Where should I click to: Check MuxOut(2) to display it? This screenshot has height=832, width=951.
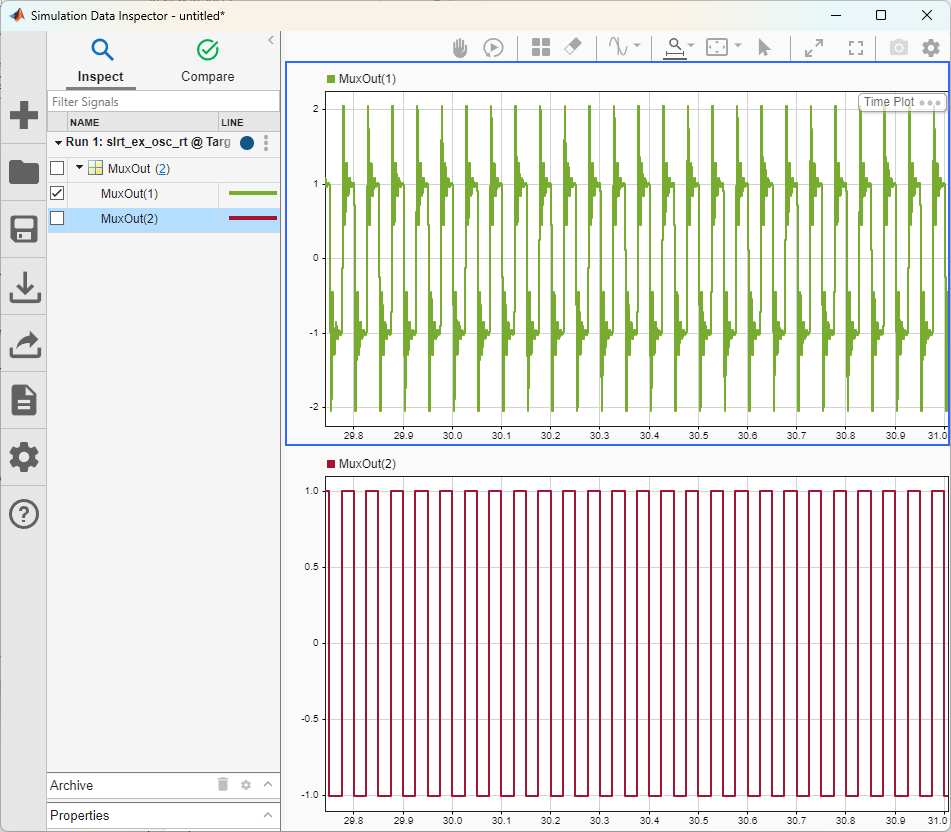point(57,219)
